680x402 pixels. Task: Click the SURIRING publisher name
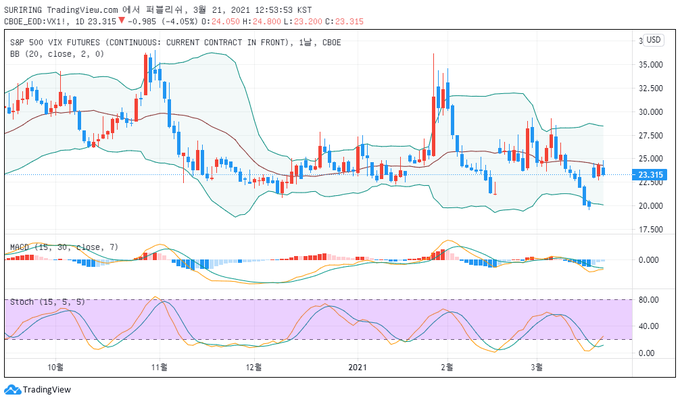[23, 10]
